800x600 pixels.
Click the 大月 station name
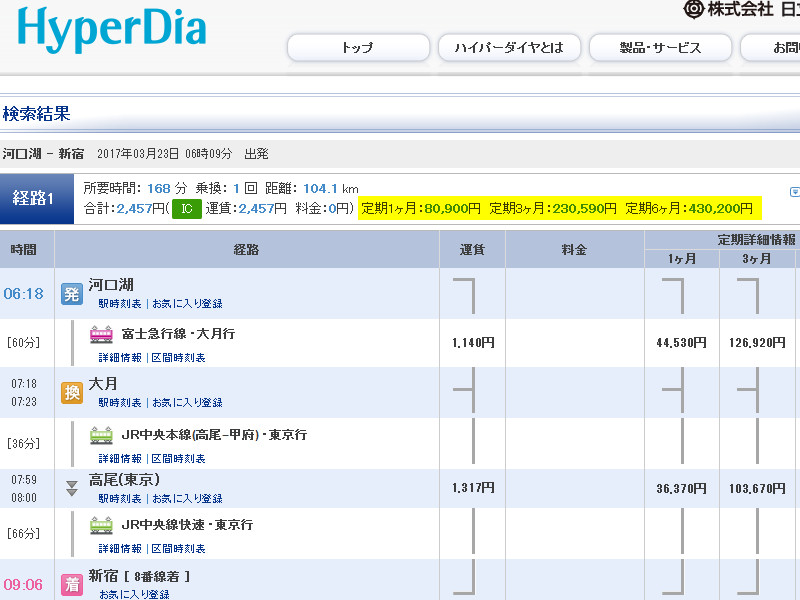tap(103, 384)
